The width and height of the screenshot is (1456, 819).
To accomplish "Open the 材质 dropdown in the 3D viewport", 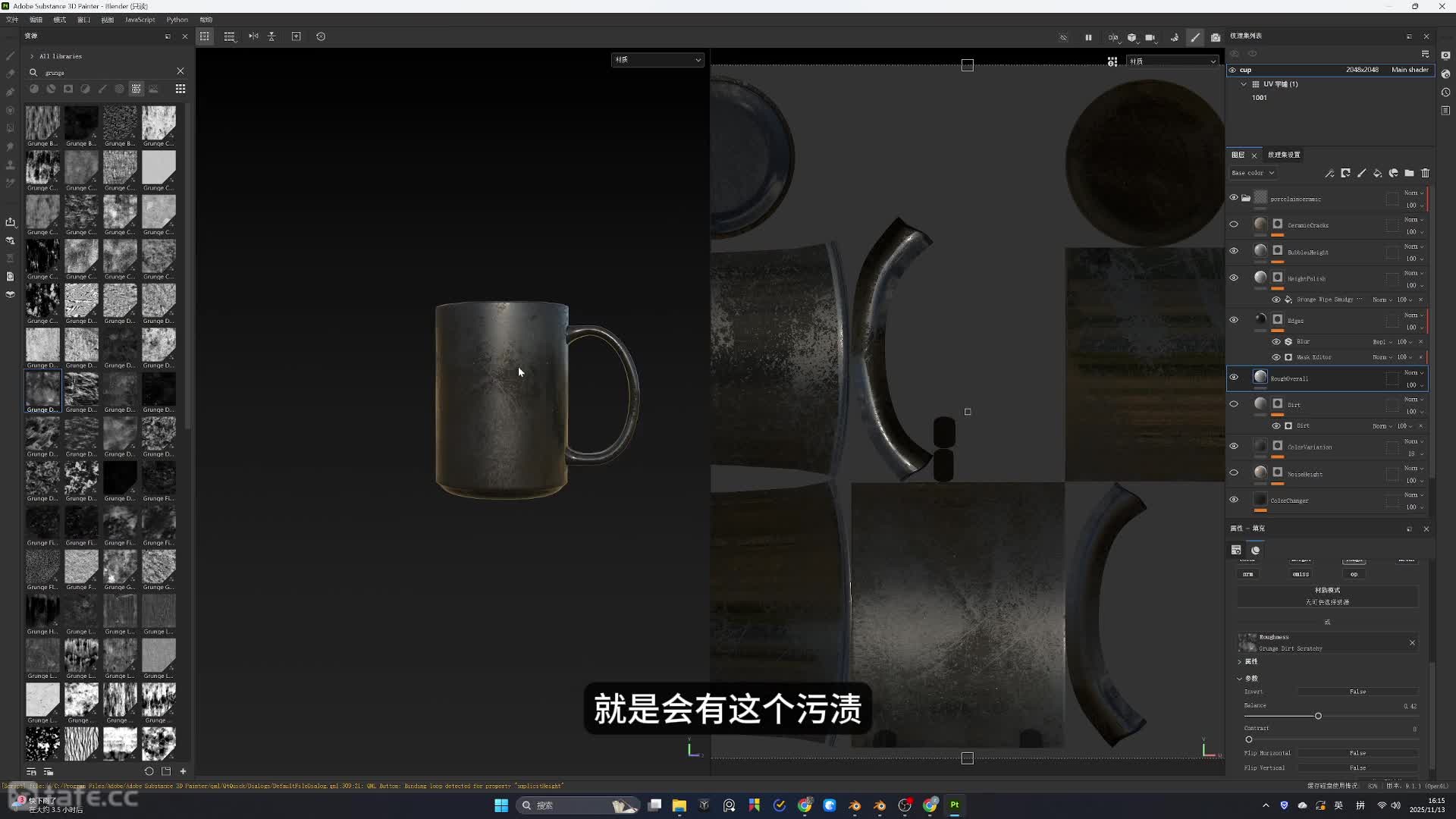I will click(x=657, y=59).
